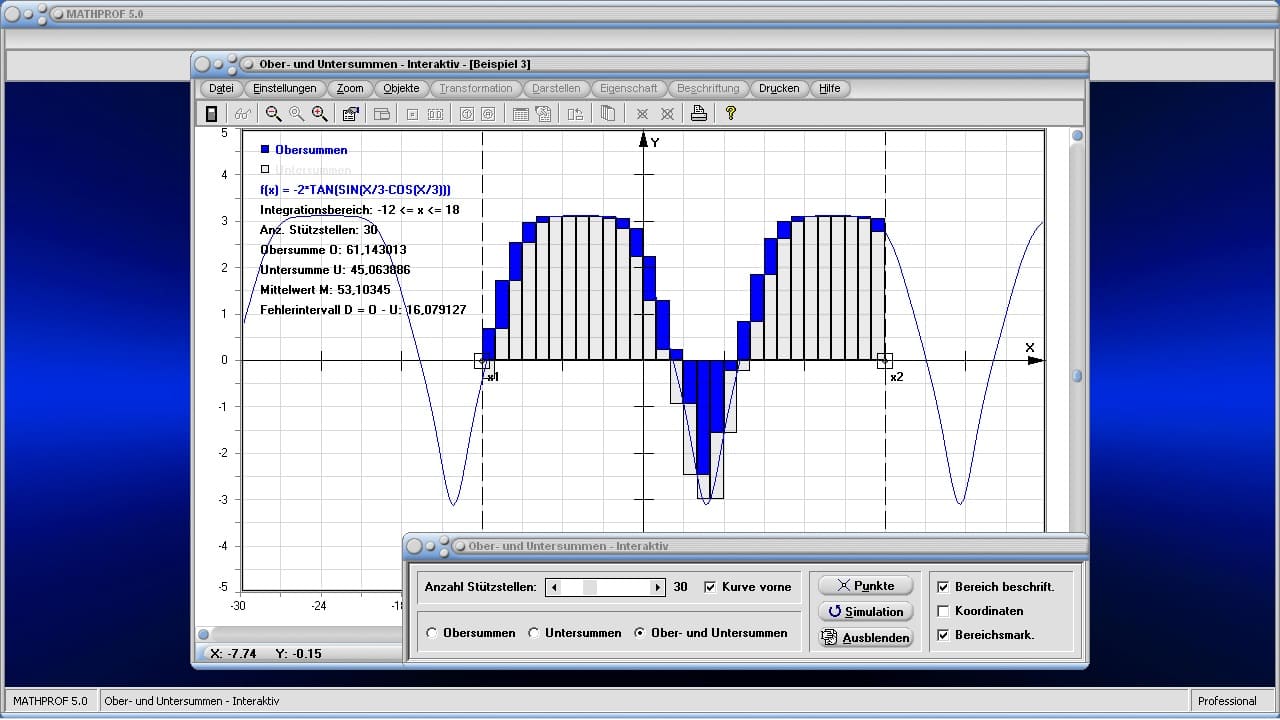Click the table export icon next to grid
The height and width of the screenshot is (720, 1280).
pos(543,114)
